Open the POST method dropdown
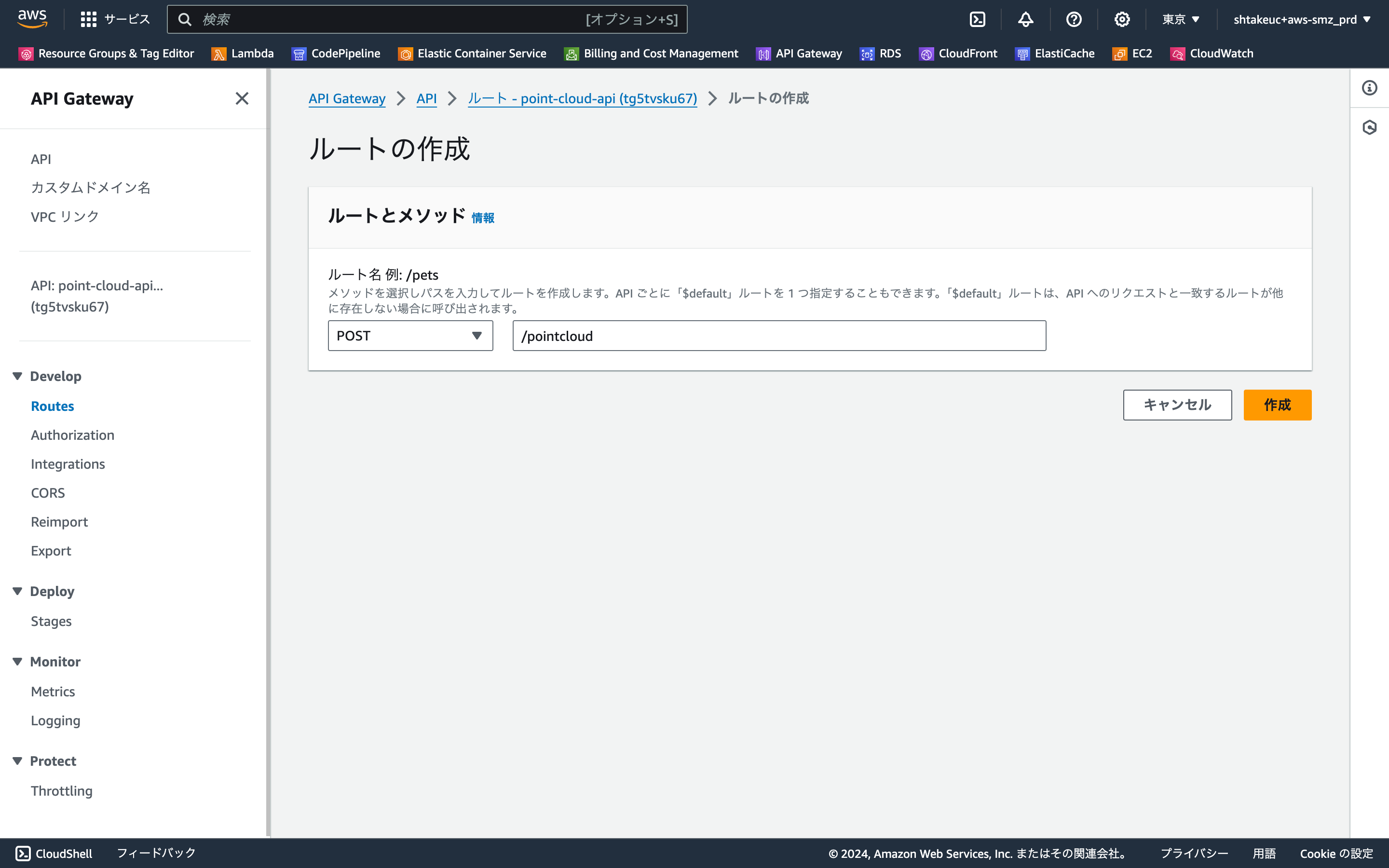This screenshot has width=1389, height=868. coord(410,336)
